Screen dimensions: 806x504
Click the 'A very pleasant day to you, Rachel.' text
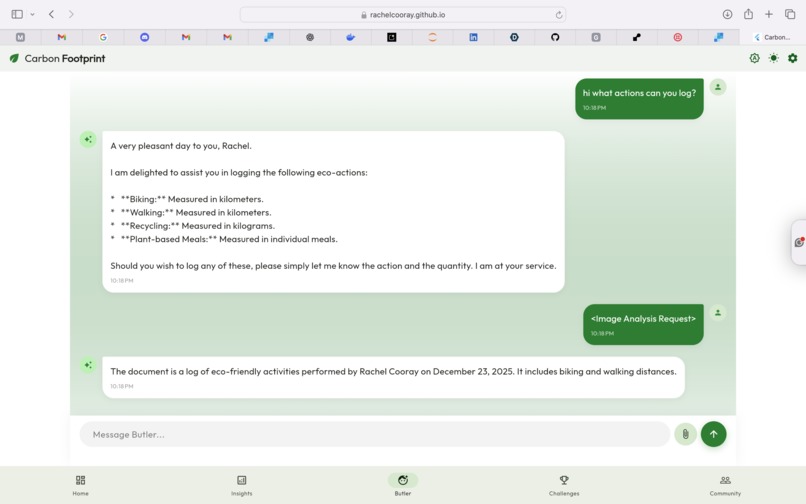click(x=181, y=146)
